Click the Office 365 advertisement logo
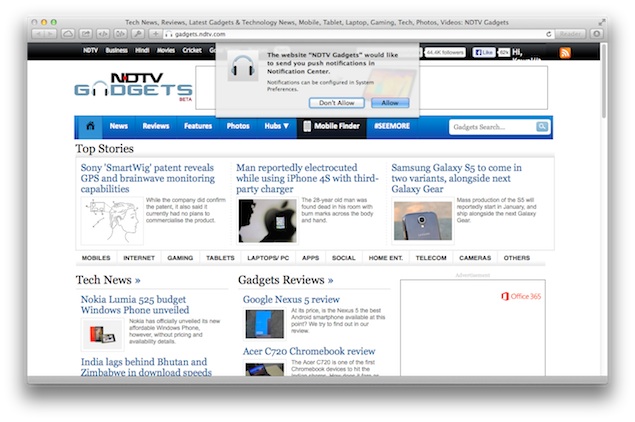Viewport: 635px width, 422px height. [521, 296]
